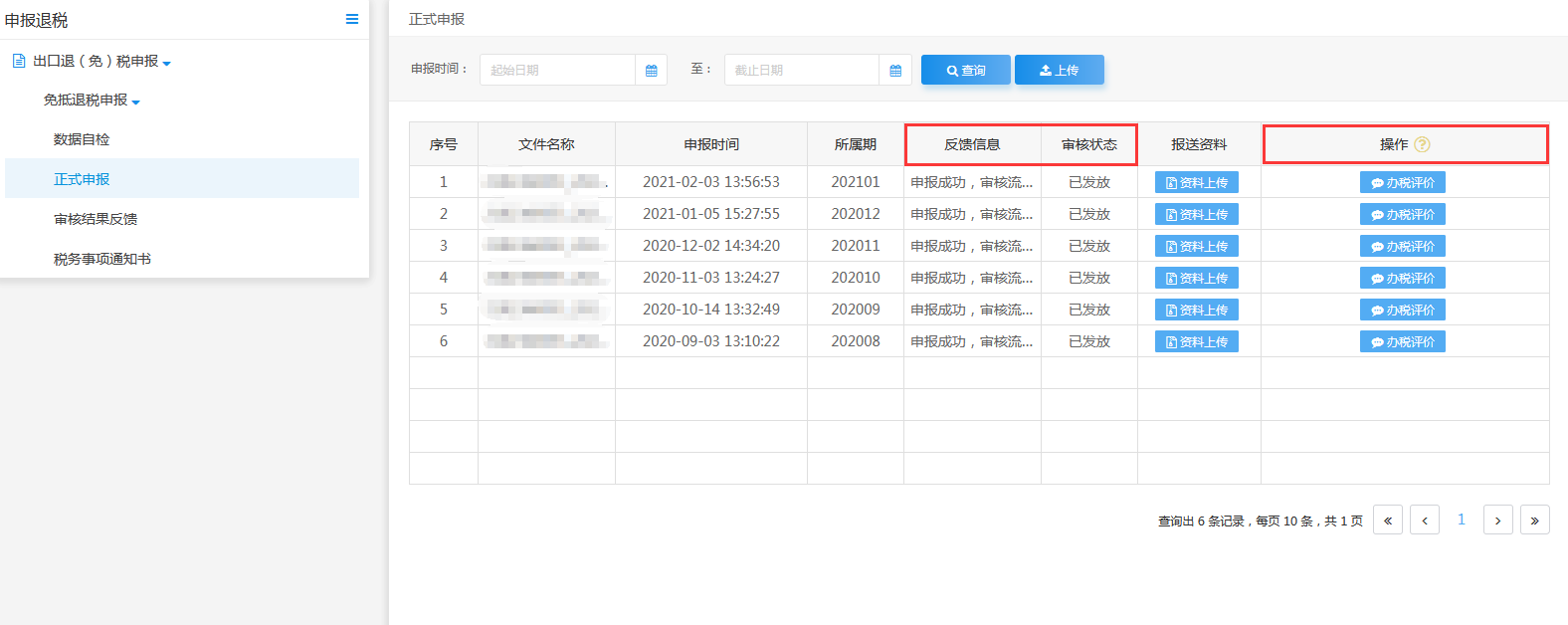Open start date calendar picker icon

(x=652, y=70)
